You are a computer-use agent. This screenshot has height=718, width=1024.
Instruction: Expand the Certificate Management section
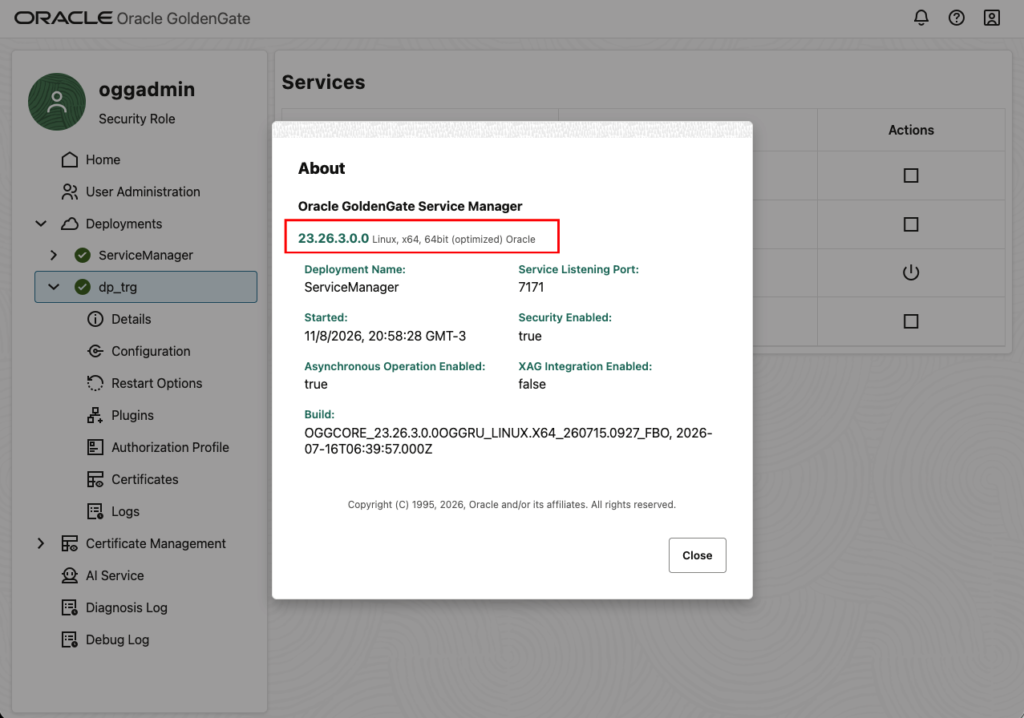40,543
